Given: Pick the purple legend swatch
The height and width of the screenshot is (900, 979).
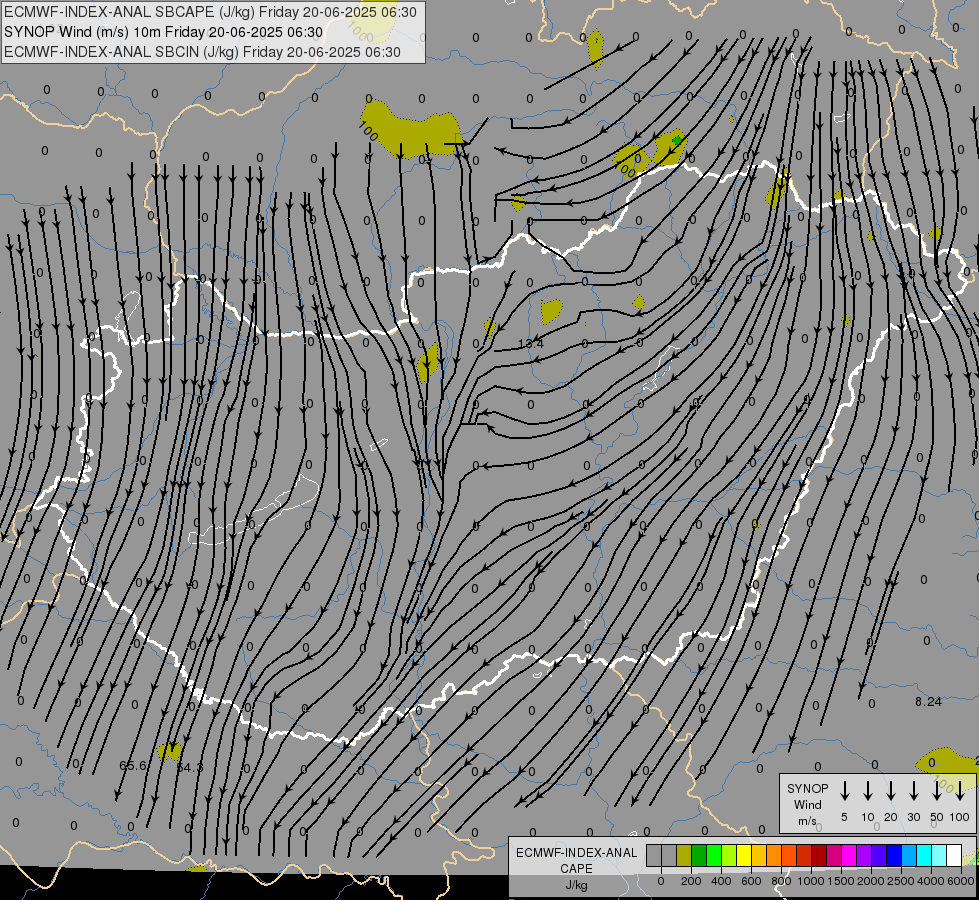Looking at the screenshot, I should (x=865, y=855).
